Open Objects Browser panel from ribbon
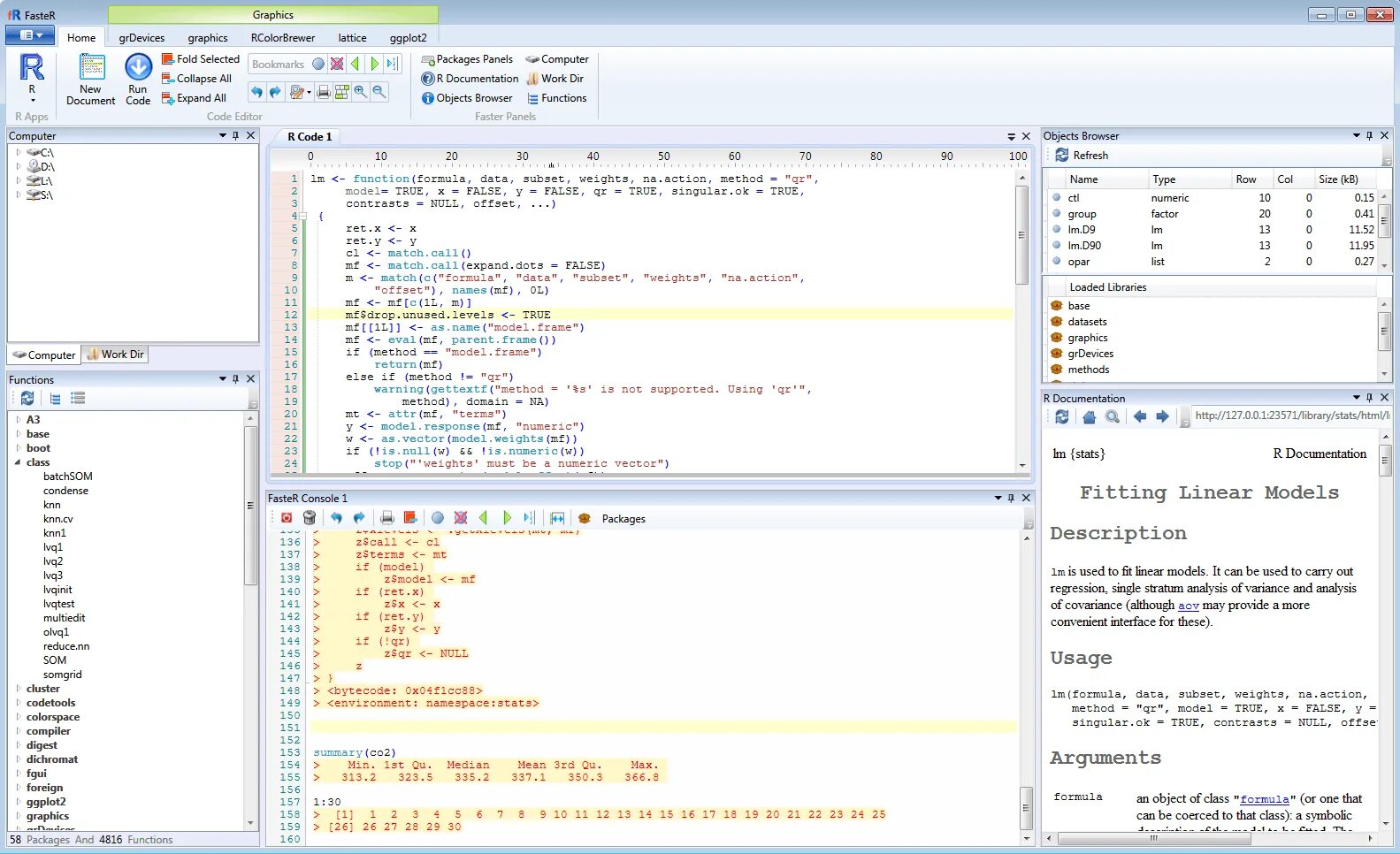 (x=467, y=98)
